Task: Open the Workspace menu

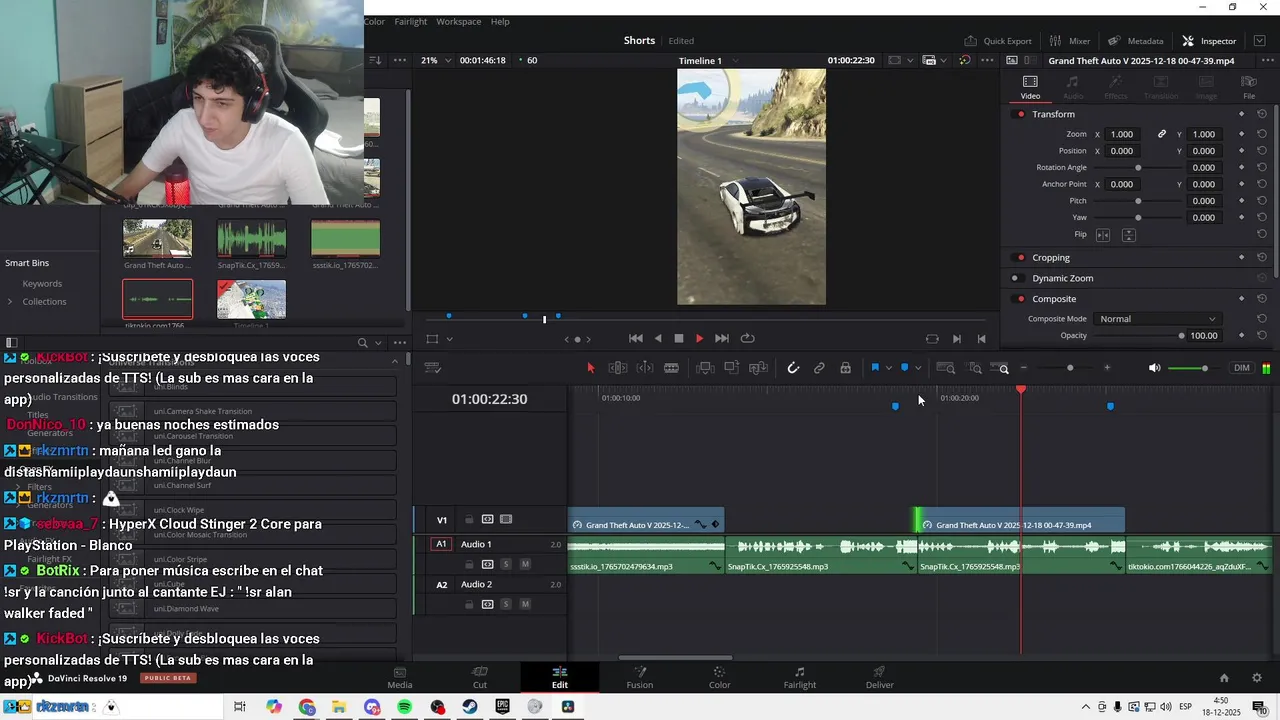Action: (458, 21)
